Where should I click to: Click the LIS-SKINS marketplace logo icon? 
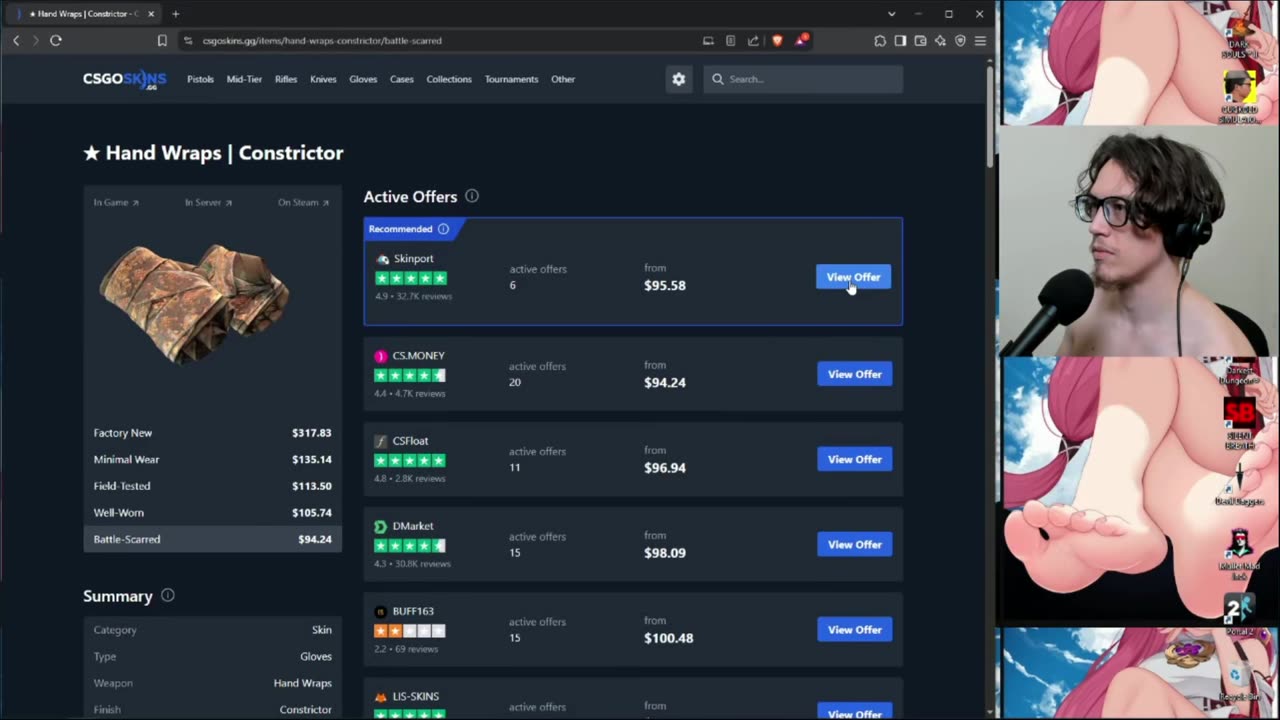[381, 697]
